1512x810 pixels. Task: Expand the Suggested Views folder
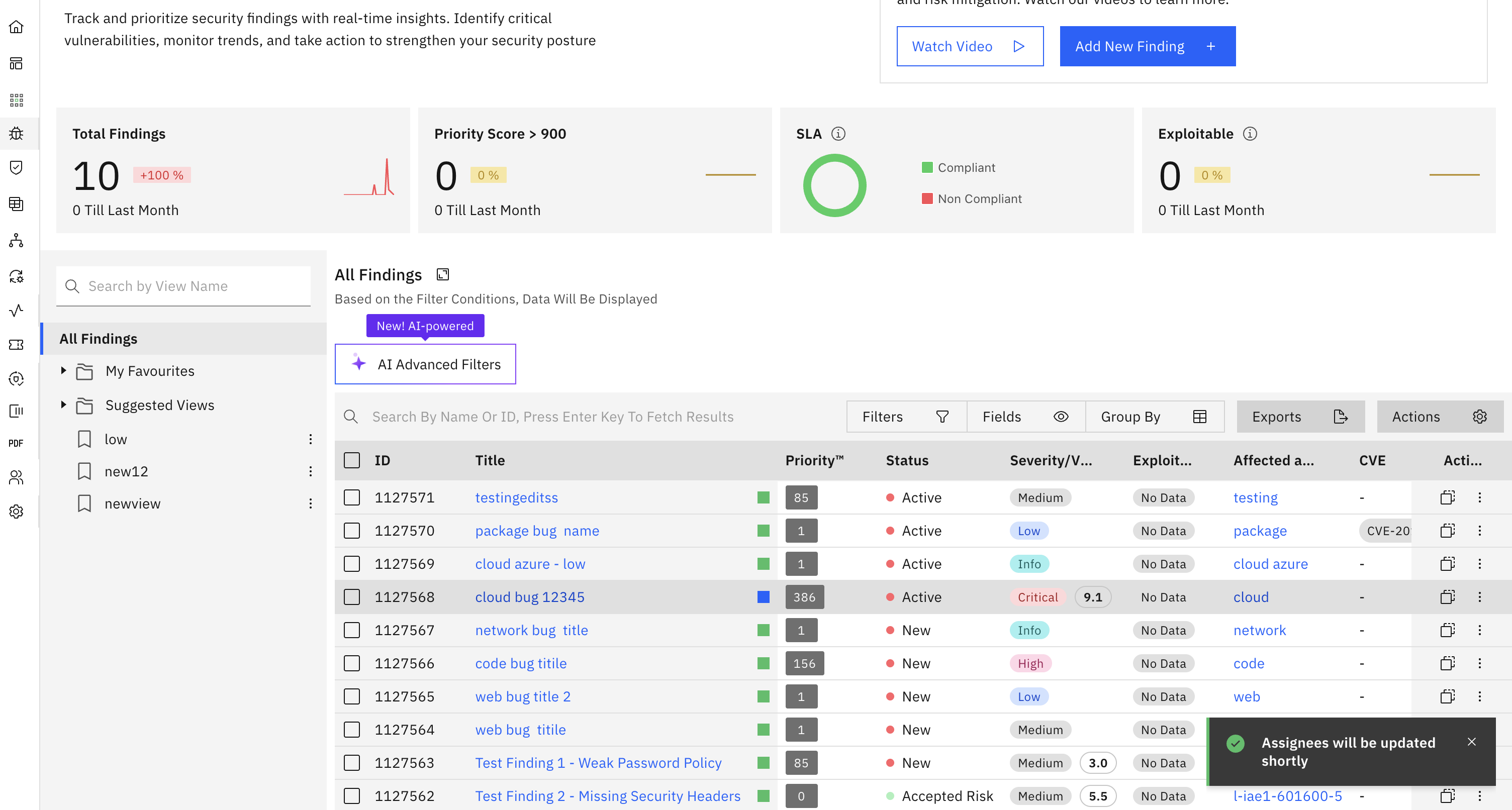point(63,404)
